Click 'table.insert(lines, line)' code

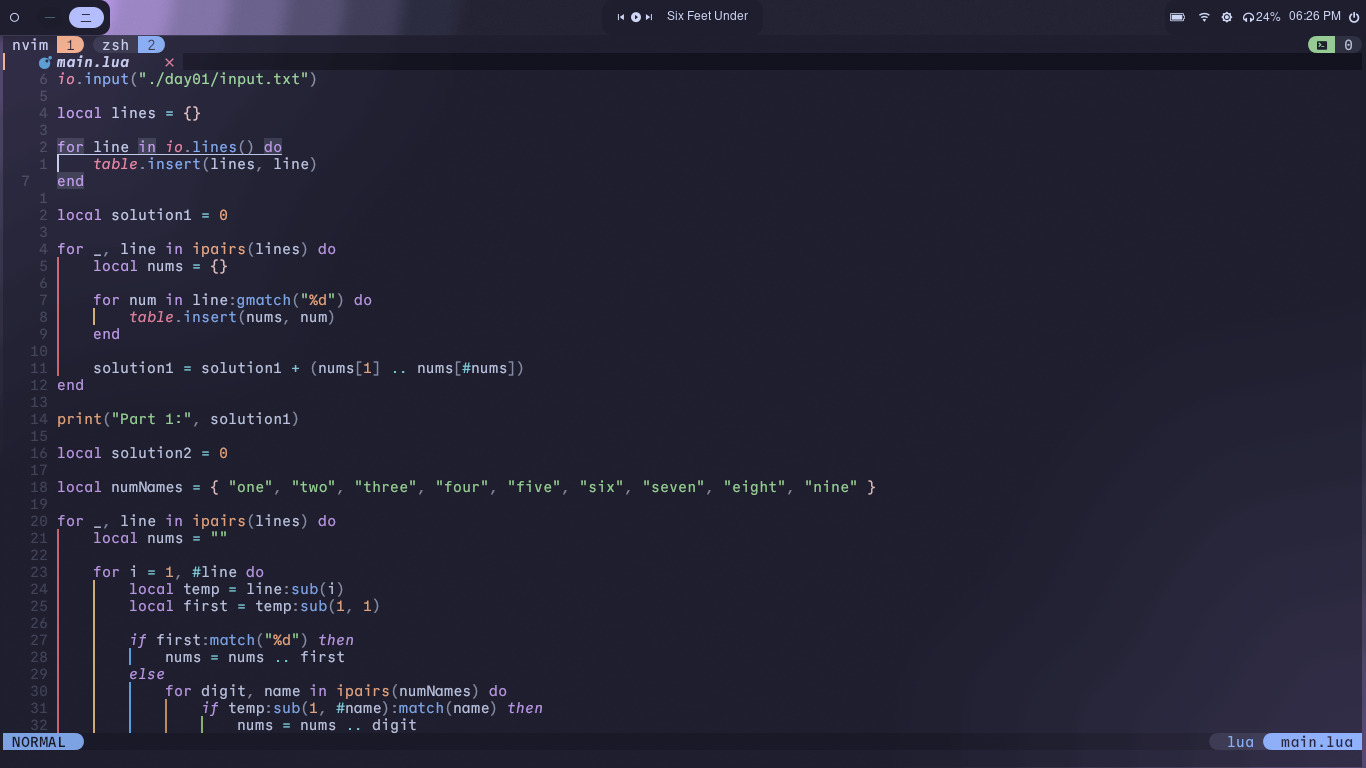[x=205, y=164]
